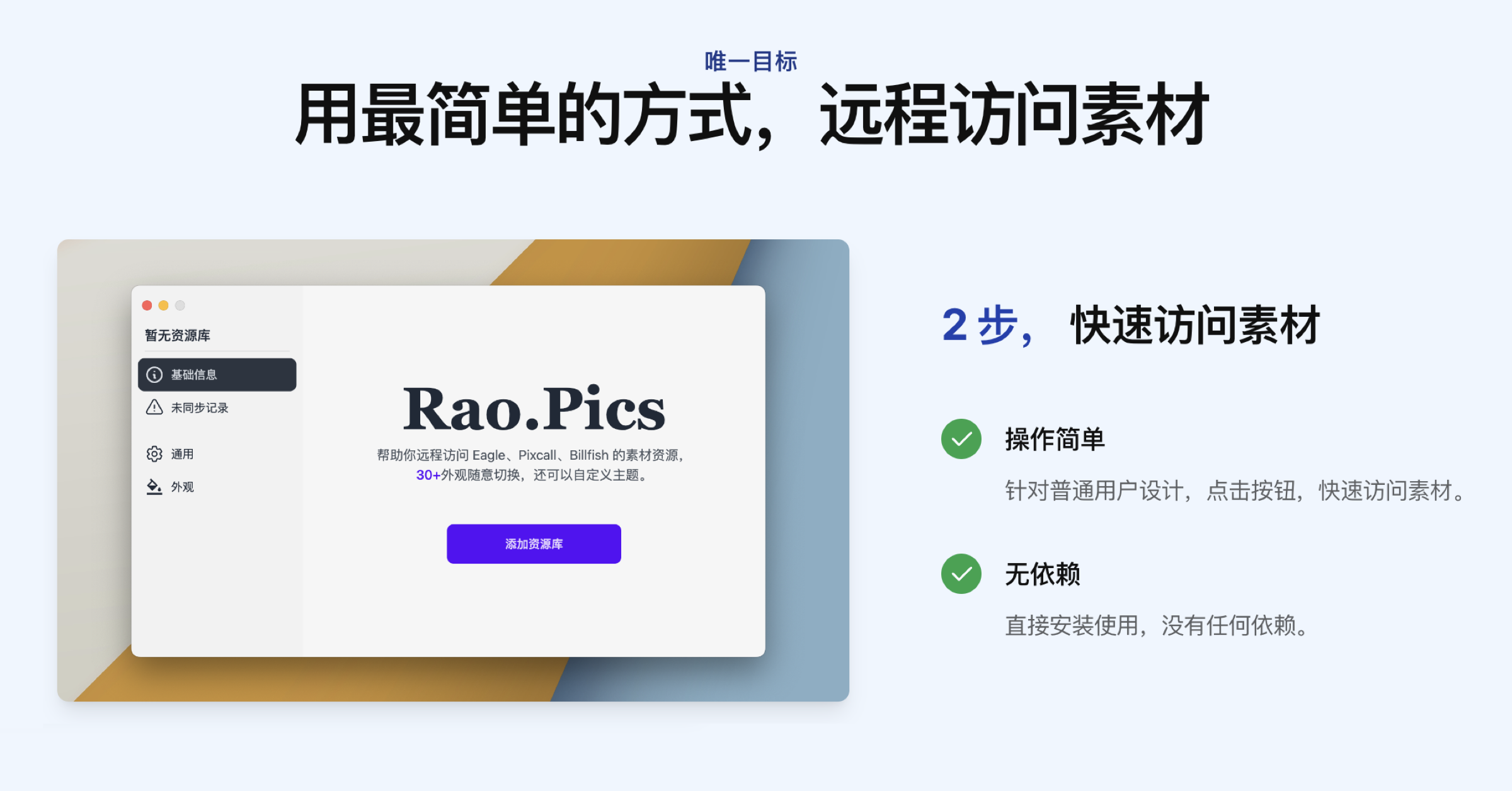Viewport: 1512px width, 791px height.
Task: Click the 添加资源库 button
Action: coord(534,543)
